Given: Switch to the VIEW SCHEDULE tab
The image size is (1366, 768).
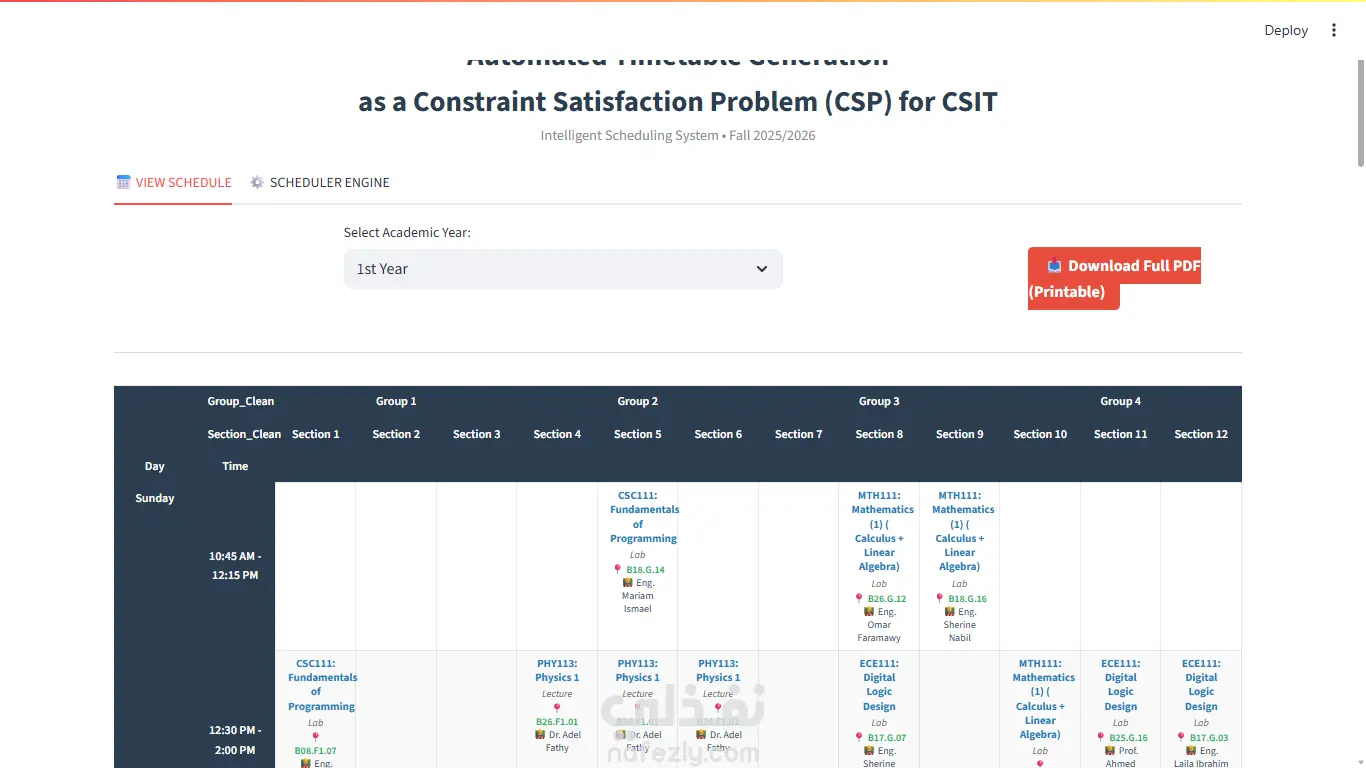Looking at the screenshot, I should coord(173,182).
